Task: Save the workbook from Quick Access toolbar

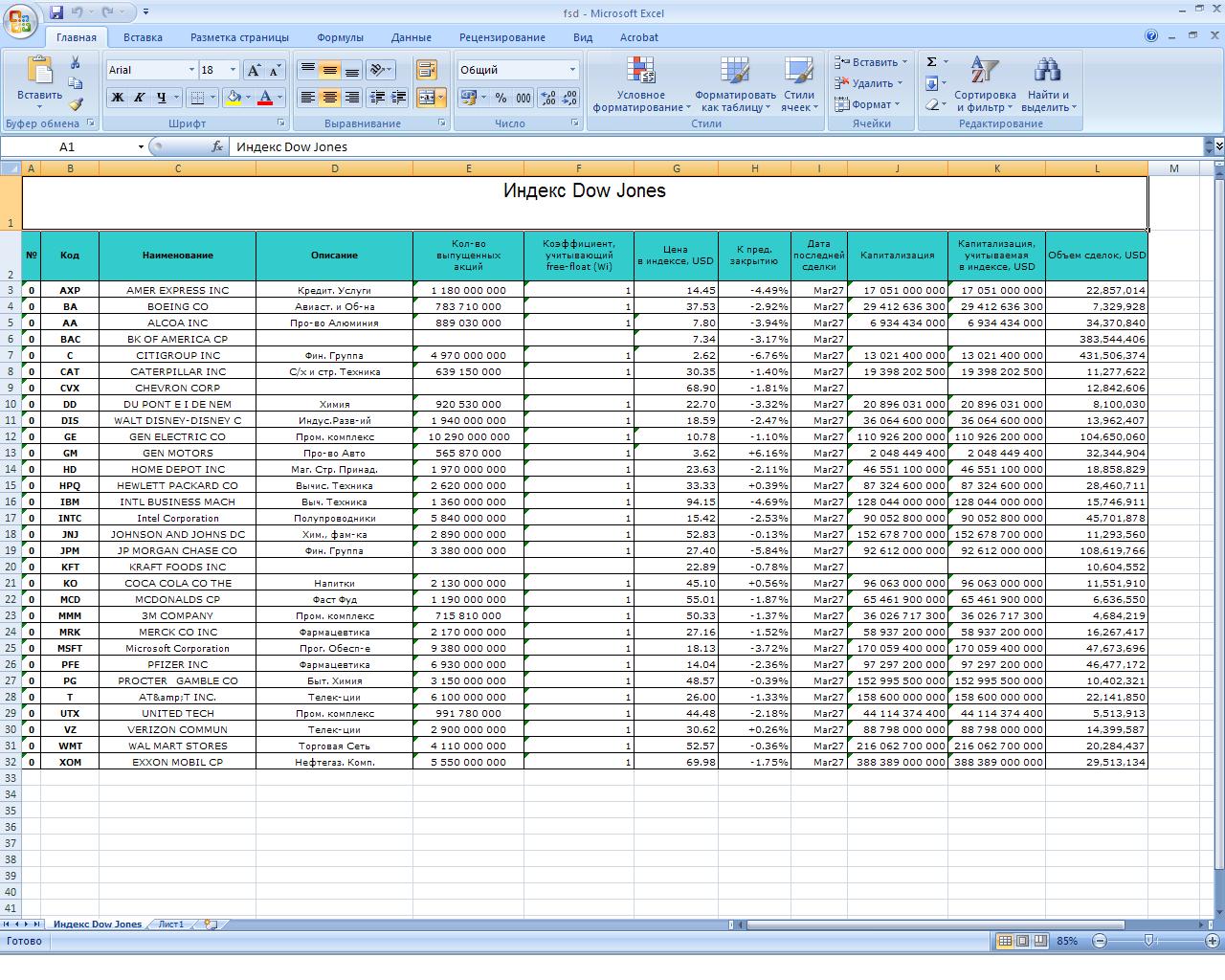Action: pyautogui.click(x=56, y=12)
